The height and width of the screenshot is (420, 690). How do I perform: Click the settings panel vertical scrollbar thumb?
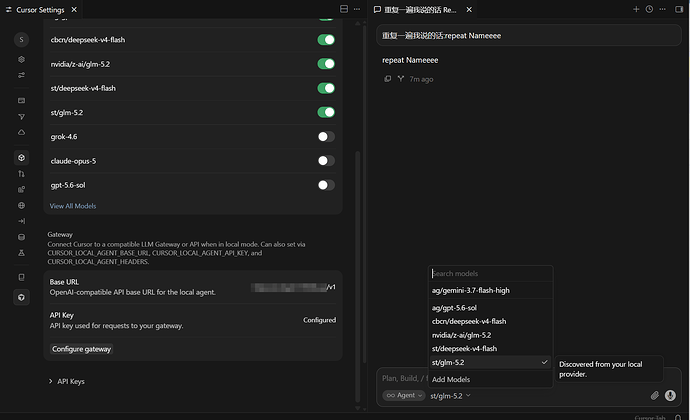point(358,277)
